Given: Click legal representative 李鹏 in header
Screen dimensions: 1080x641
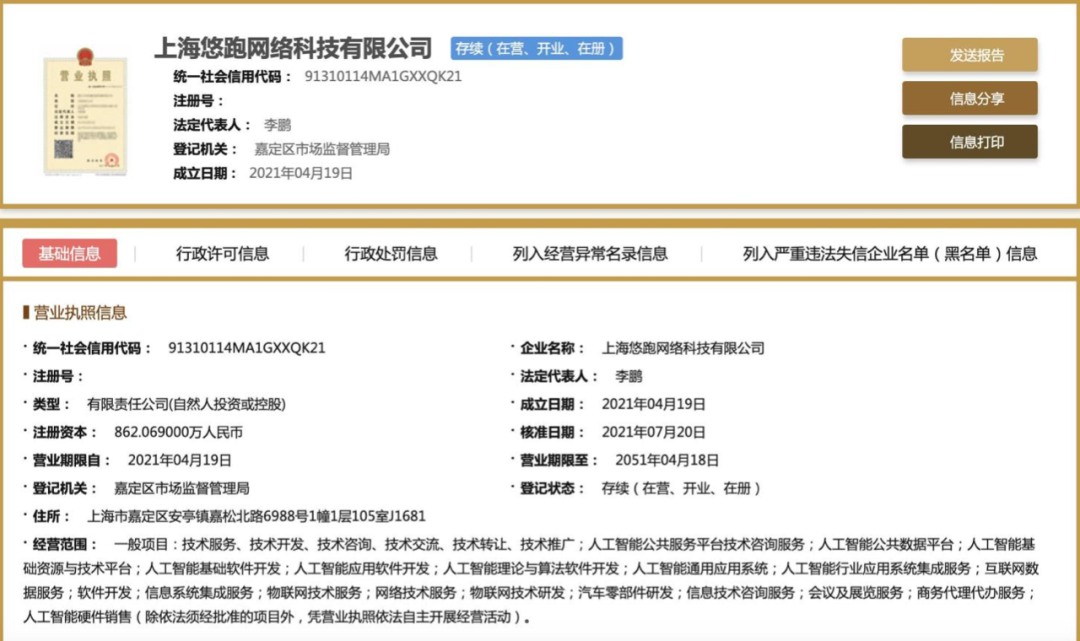Looking at the screenshot, I should click(x=278, y=125).
